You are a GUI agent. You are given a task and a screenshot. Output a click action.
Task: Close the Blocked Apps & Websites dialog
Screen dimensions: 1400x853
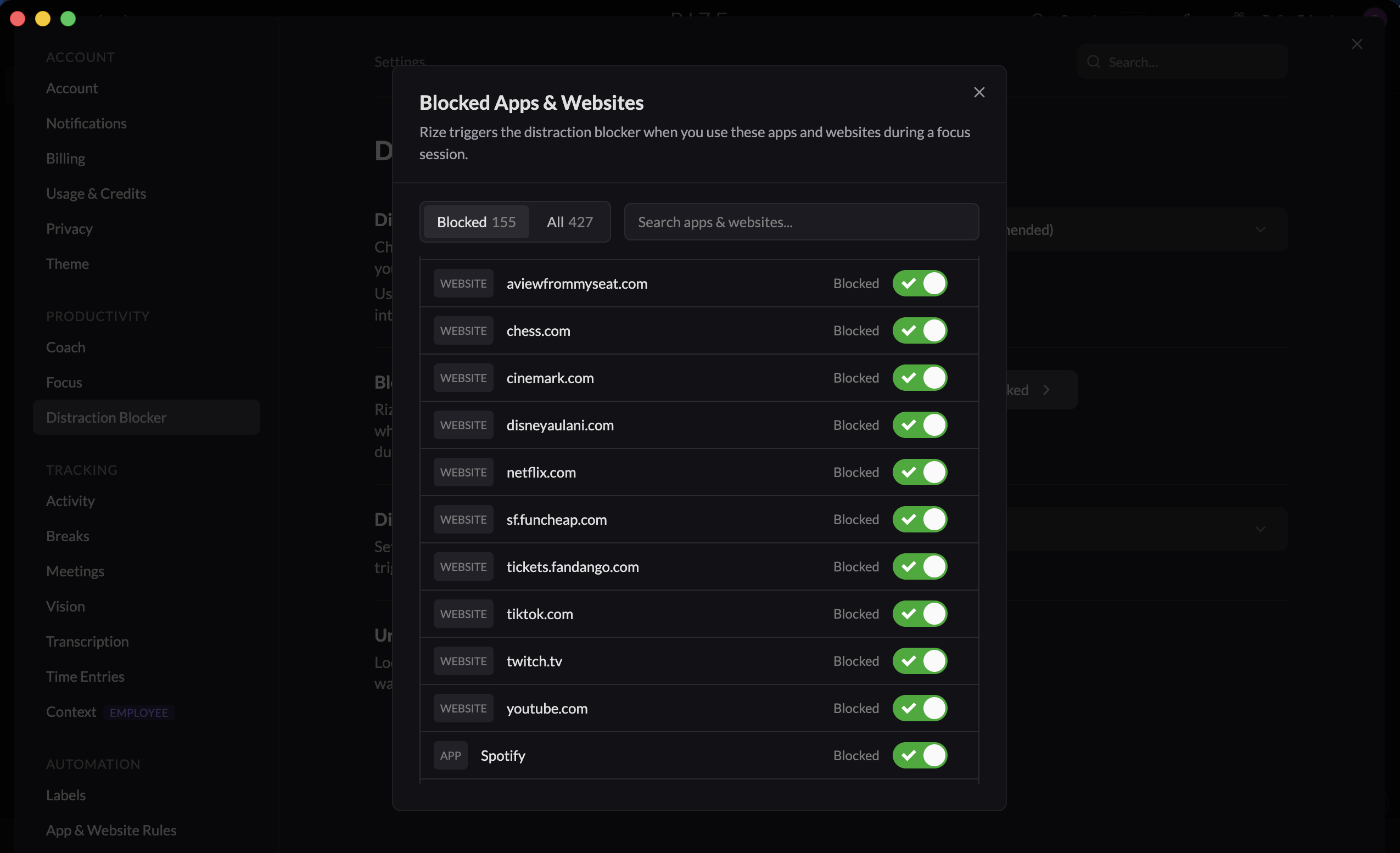point(979,92)
